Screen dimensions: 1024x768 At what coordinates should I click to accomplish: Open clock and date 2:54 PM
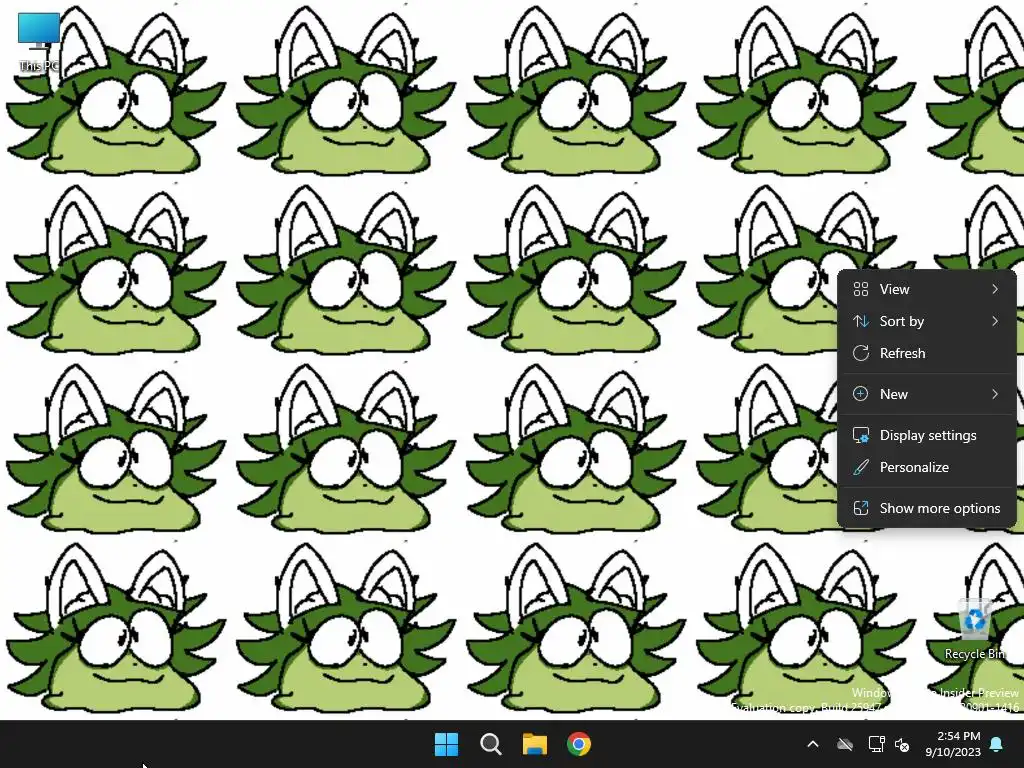(x=953, y=744)
